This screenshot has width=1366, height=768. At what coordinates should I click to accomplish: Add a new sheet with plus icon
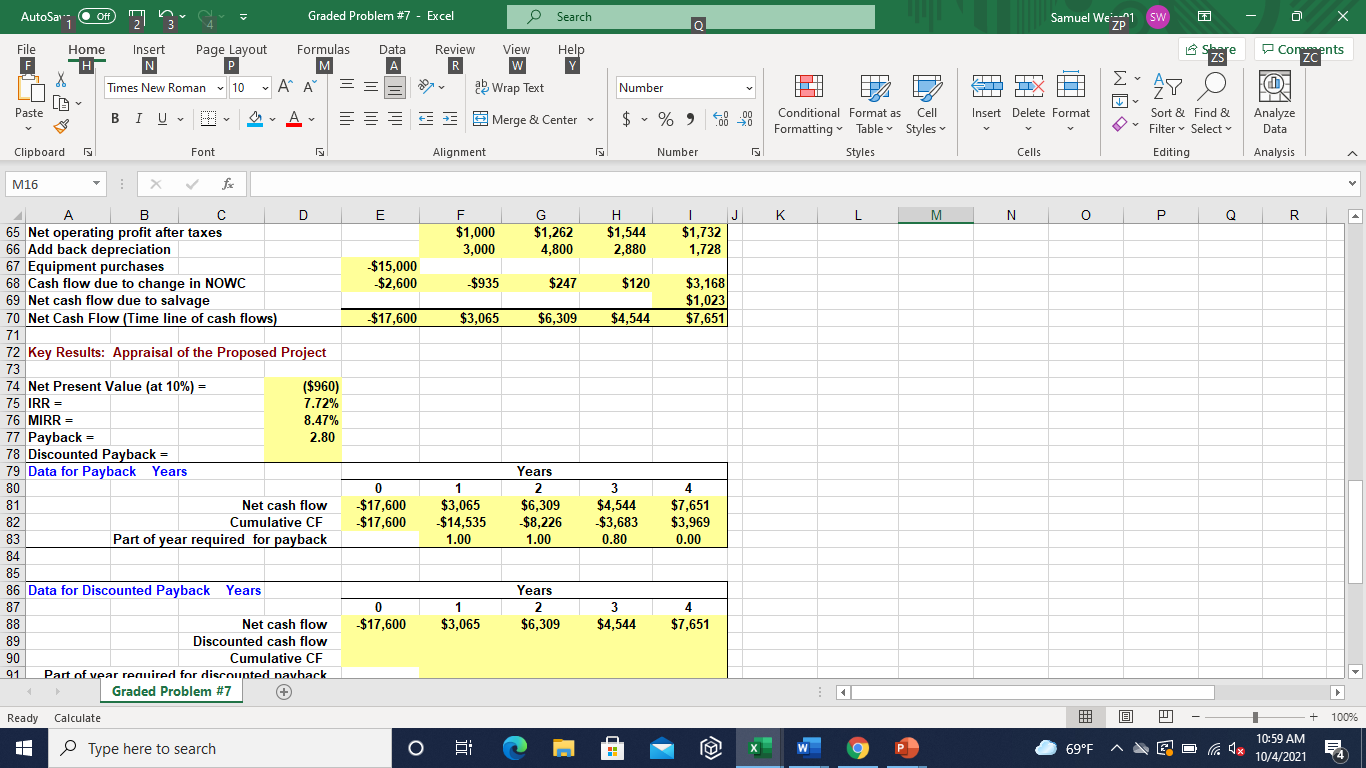(x=283, y=692)
